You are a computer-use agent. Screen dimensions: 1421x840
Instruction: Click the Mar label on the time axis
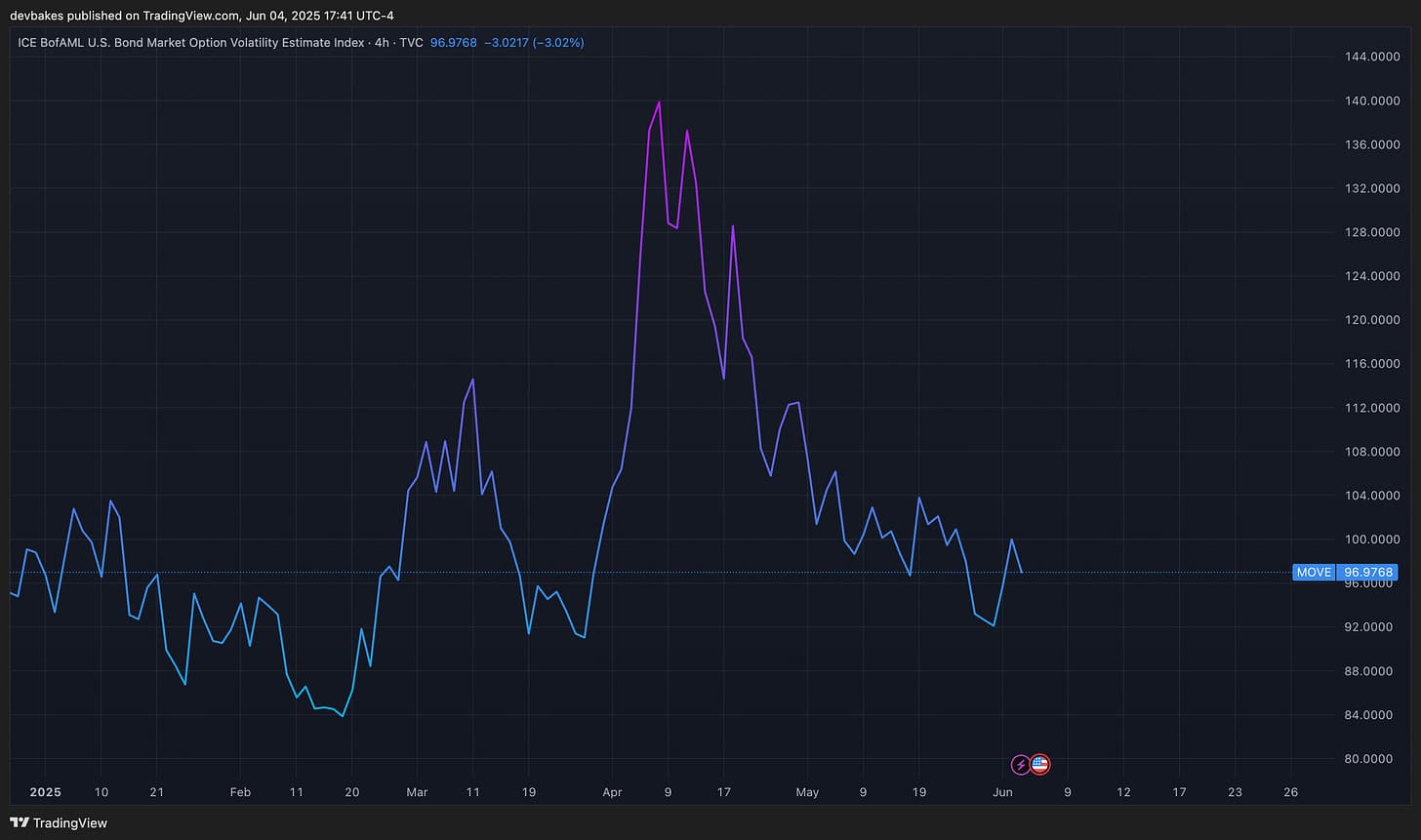pyautogui.click(x=417, y=792)
